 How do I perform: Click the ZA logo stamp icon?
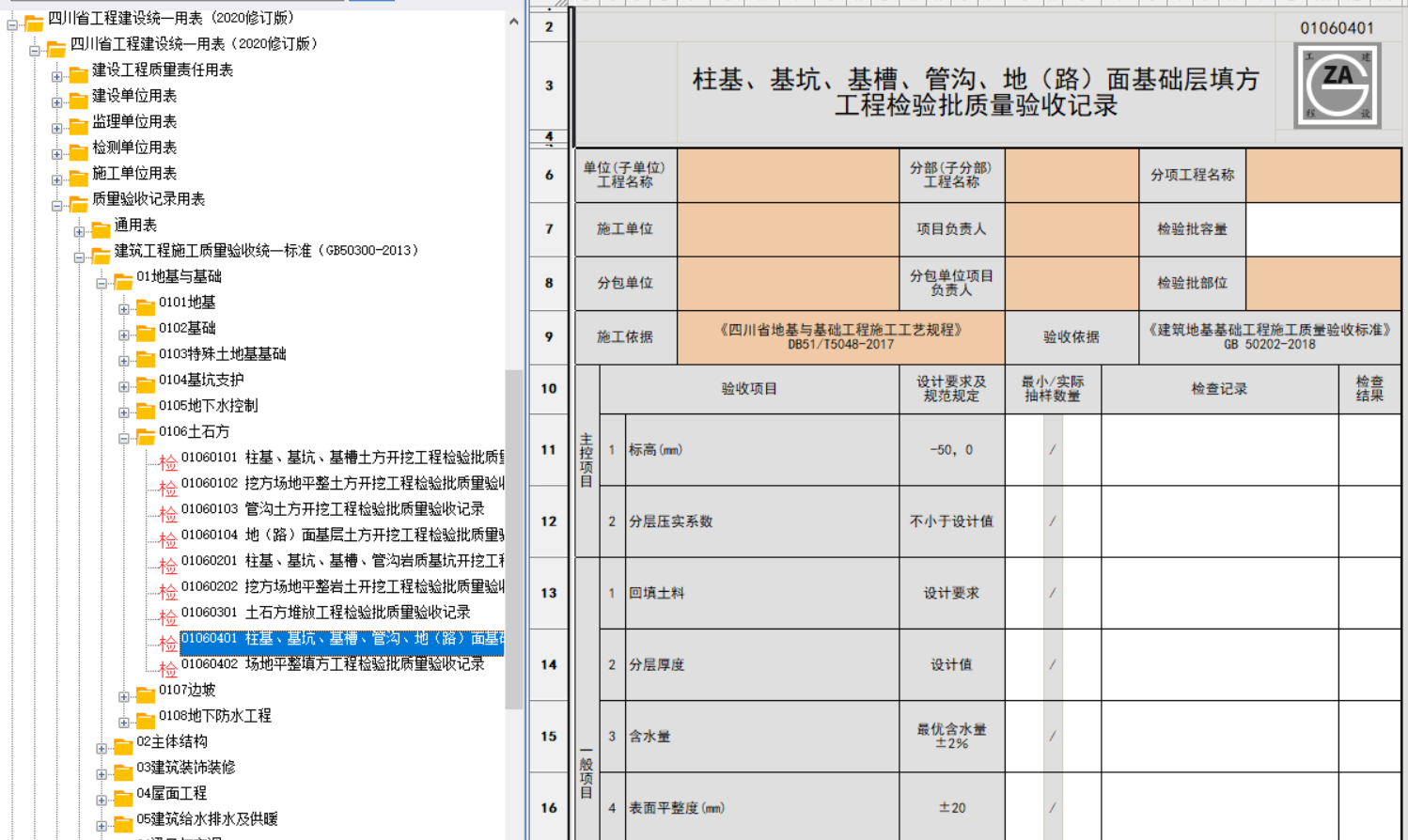pos(1338,86)
